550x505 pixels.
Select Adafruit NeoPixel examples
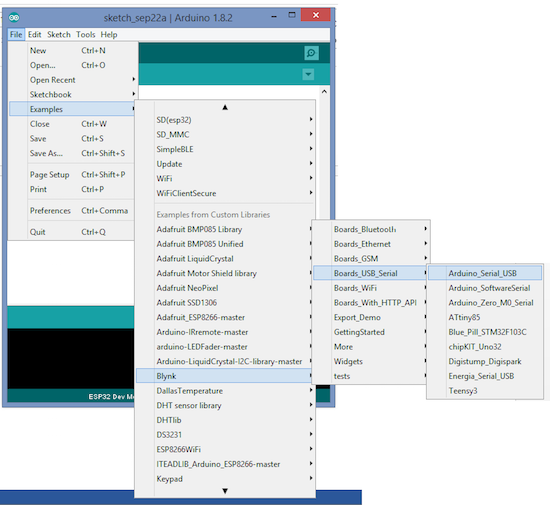[x=224, y=288]
